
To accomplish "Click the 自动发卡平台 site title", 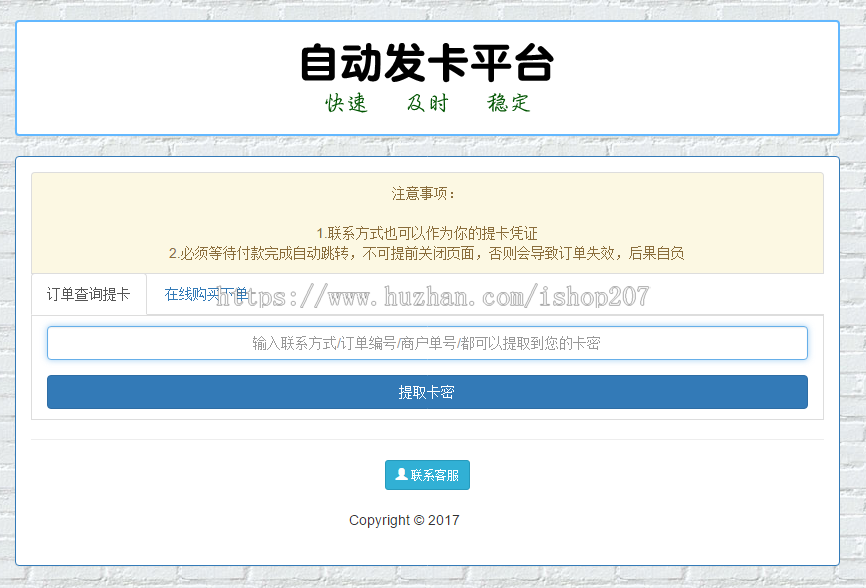I will pyautogui.click(x=428, y=62).
